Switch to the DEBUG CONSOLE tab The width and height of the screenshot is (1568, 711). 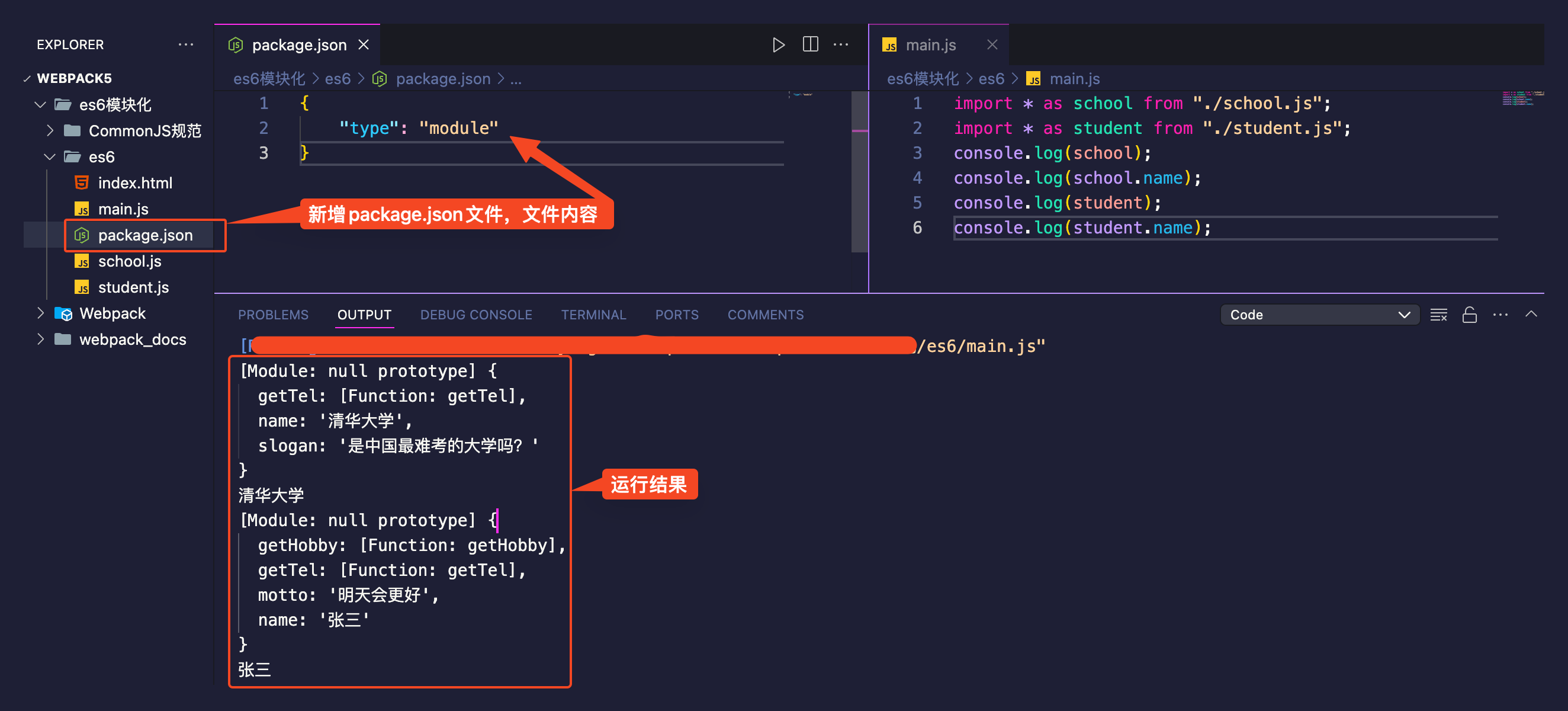pyautogui.click(x=475, y=315)
